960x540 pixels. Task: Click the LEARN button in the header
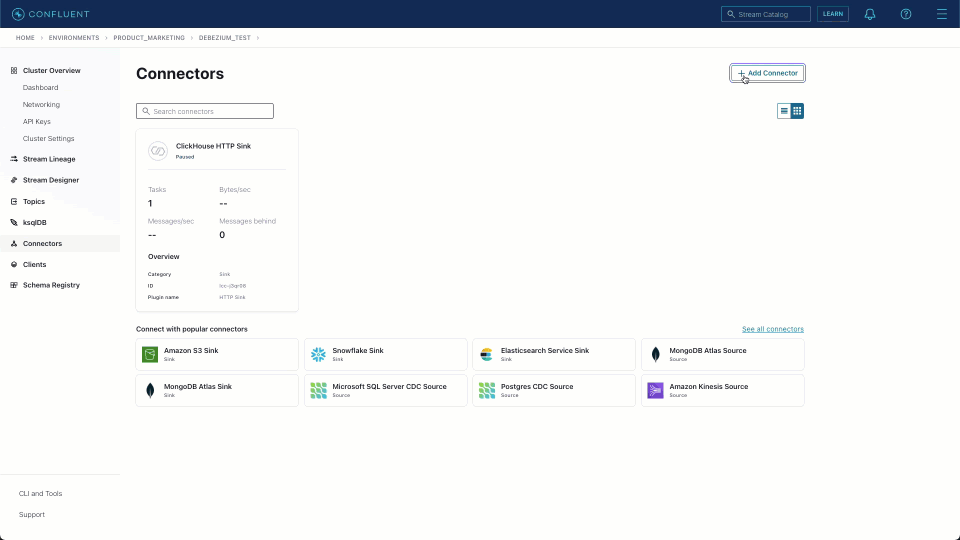pyautogui.click(x=833, y=14)
